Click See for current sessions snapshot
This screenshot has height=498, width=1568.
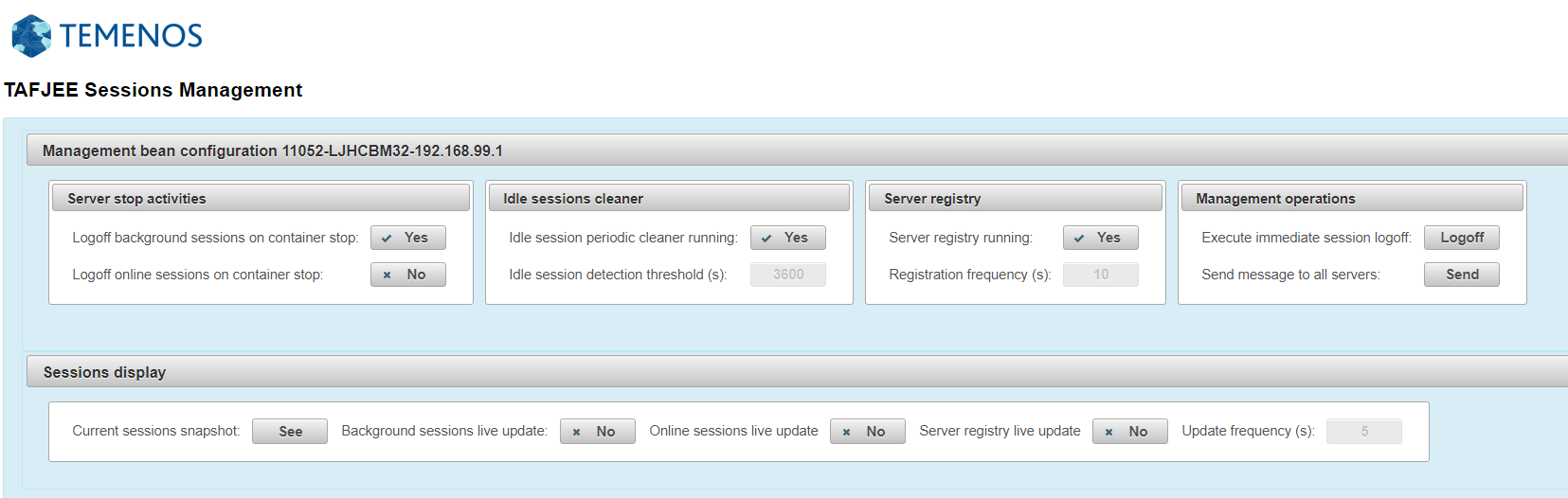(x=290, y=432)
